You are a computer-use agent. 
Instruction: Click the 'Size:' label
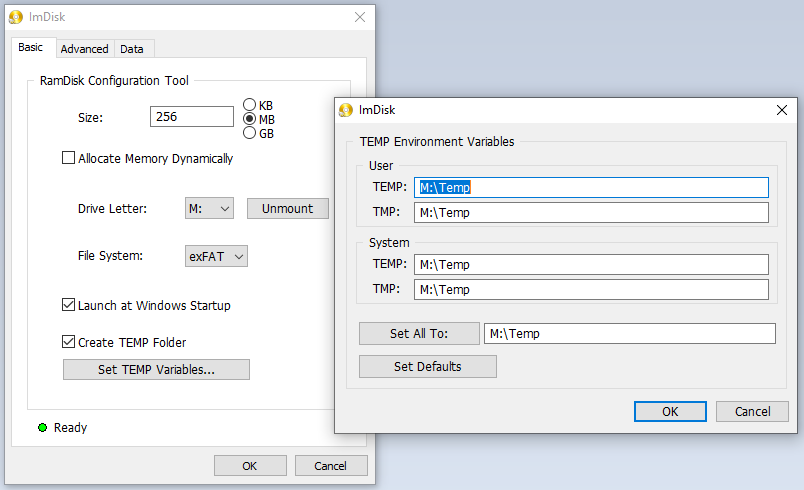pos(90,117)
